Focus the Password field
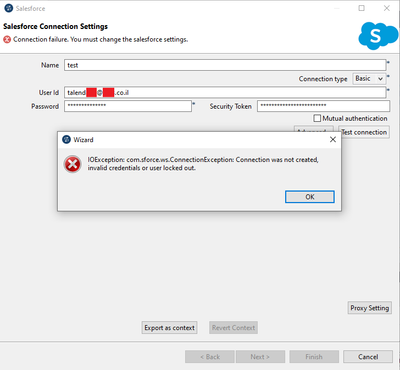The image size is (400, 370). click(x=128, y=106)
